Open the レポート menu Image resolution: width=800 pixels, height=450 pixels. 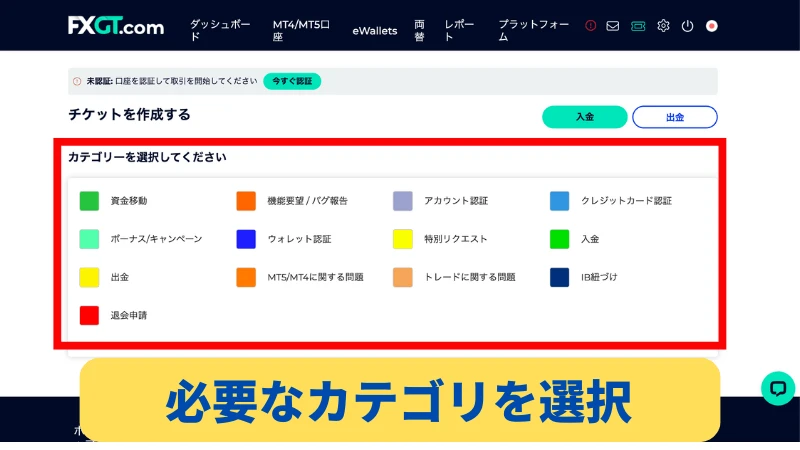pos(459,30)
